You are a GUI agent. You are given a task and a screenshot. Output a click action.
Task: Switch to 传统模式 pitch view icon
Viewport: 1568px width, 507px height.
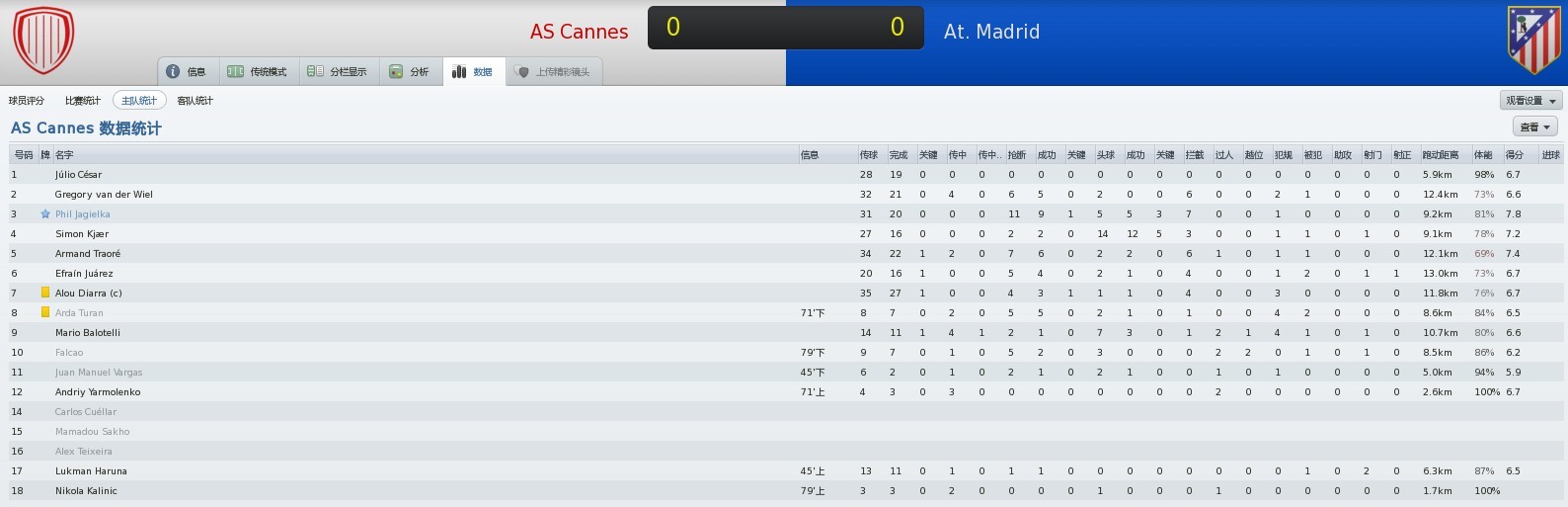click(235, 71)
